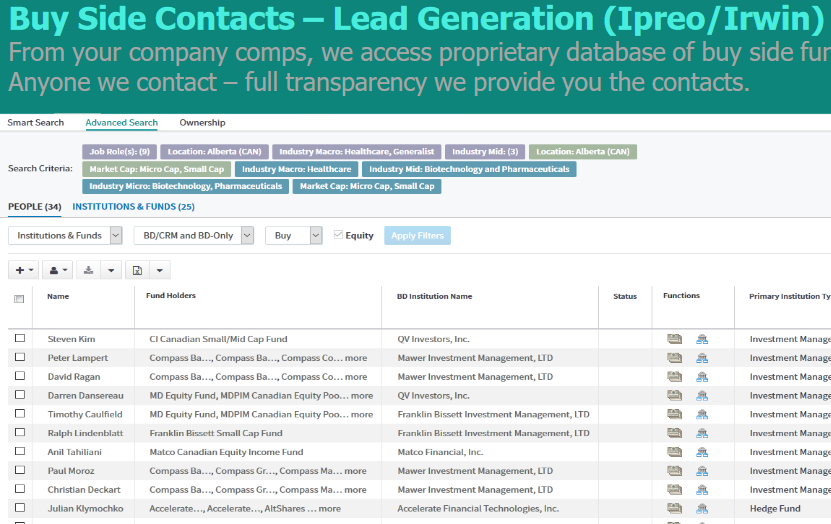The height and width of the screenshot is (524, 831).
Task: Open the add (plus) toolbar menu
Action: [23, 270]
